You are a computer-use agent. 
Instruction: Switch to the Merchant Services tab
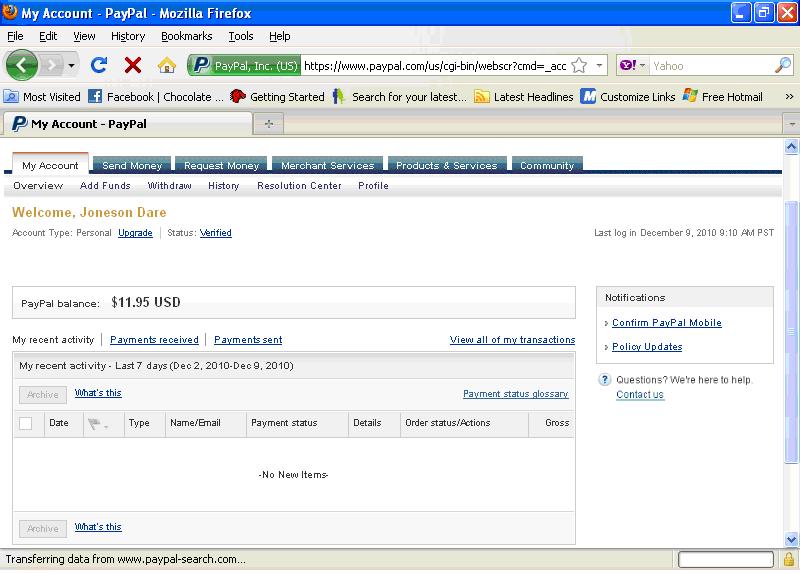point(328,165)
